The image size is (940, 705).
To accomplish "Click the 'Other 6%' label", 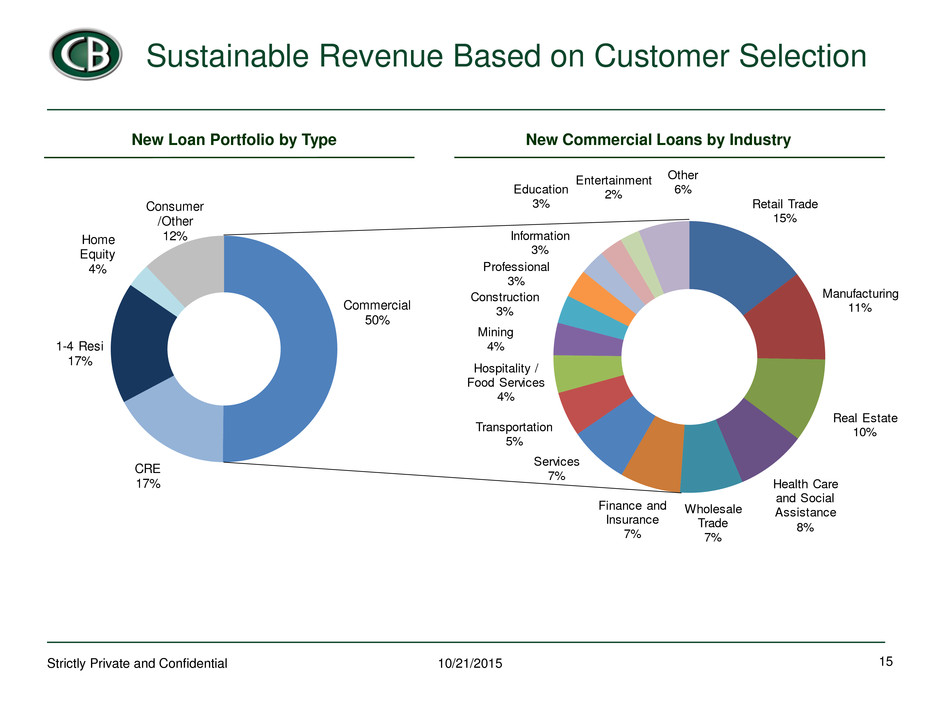I will point(683,182).
